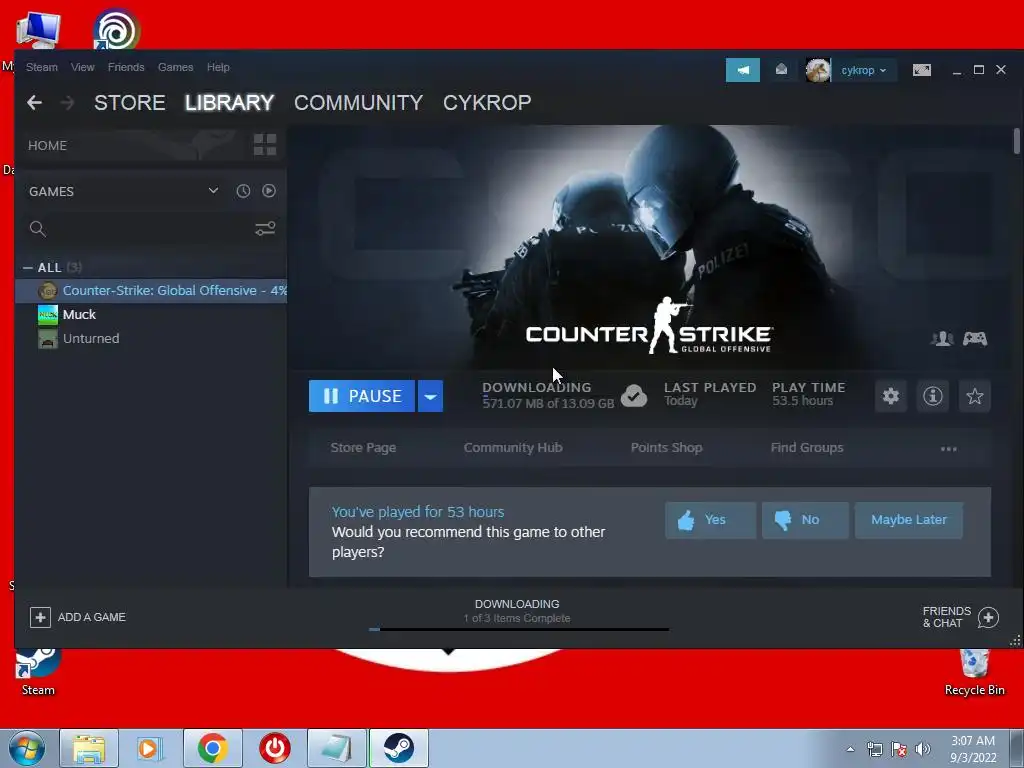This screenshot has width=1024, height=768.
Task: Open the DOWNLOADING status text at bottom
Action: [517, 604]
